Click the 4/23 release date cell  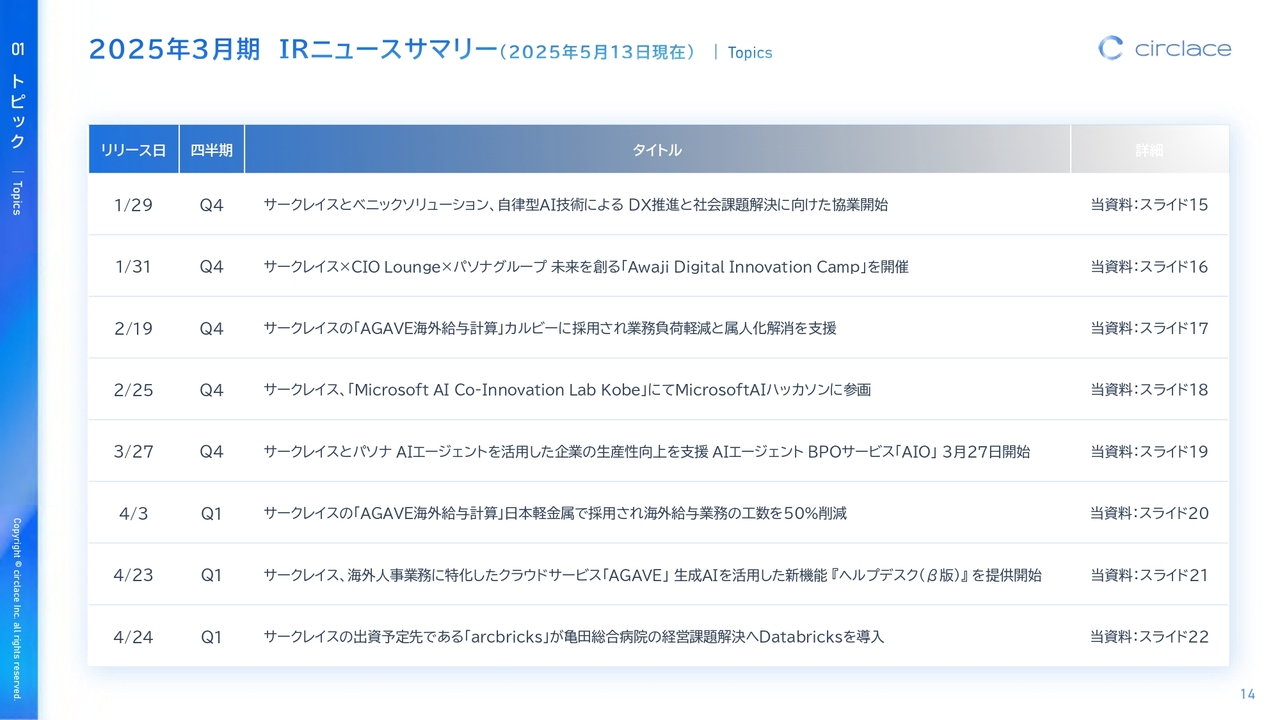coord(133,575)
